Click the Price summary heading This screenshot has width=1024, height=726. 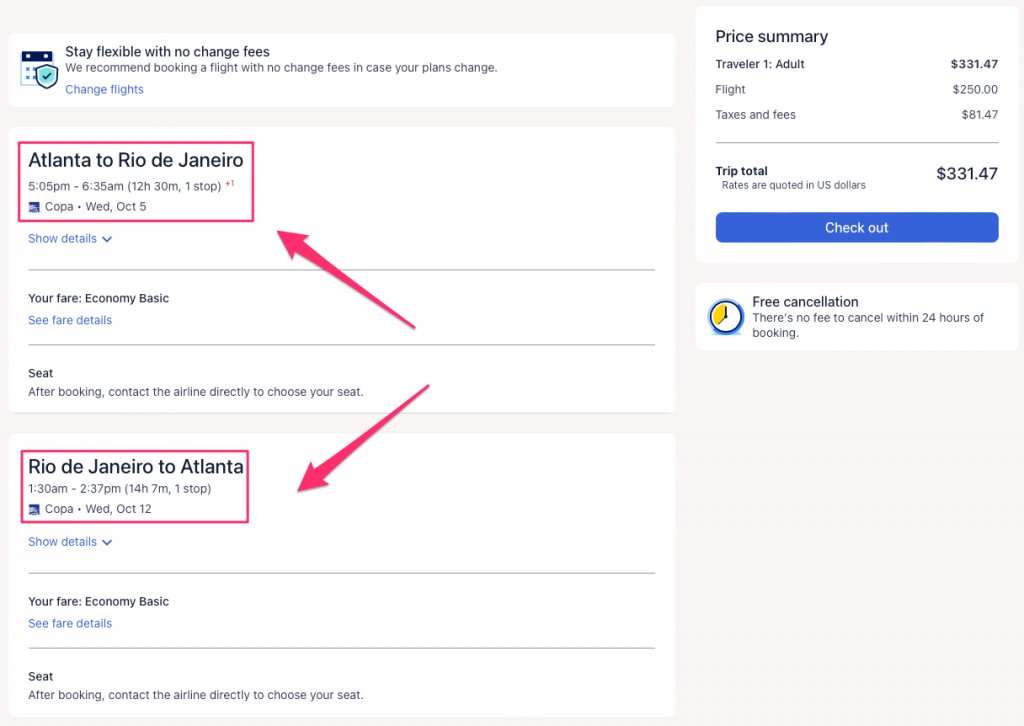(771, 37)
